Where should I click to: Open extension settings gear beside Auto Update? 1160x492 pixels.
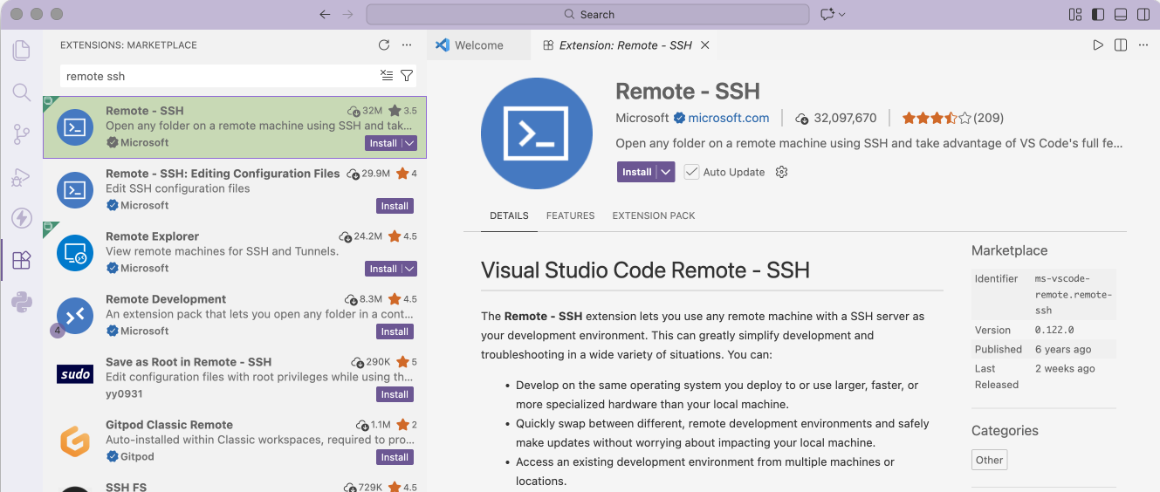point(781,172)
